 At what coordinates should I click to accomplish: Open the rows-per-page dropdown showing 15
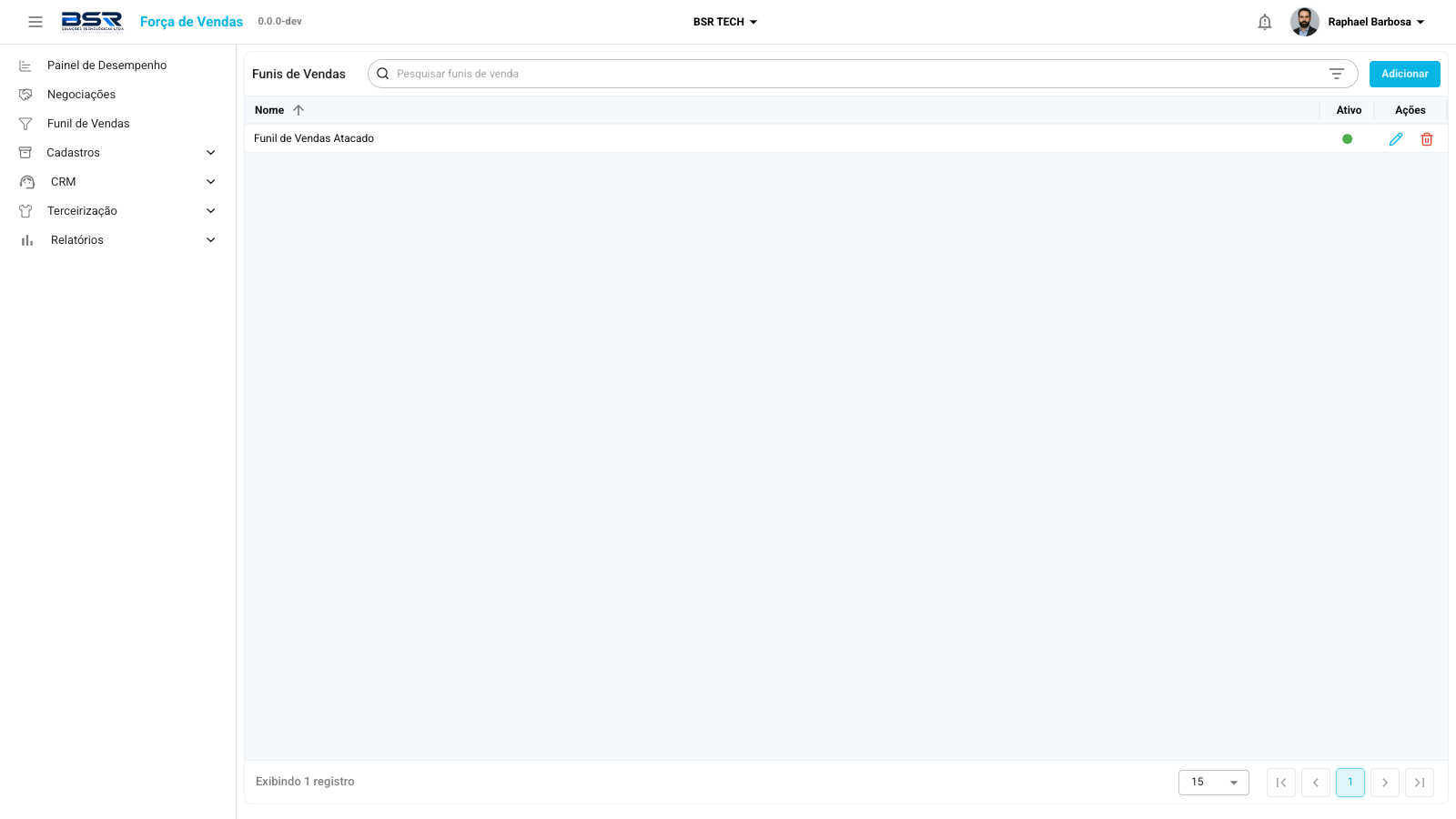coord(1214,783)
